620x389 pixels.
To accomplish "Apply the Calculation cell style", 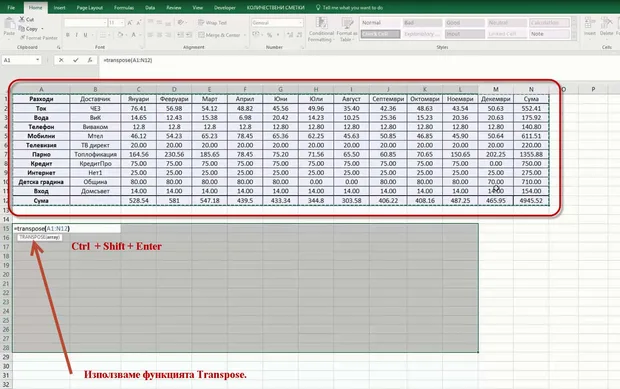I will click(549, 23).
